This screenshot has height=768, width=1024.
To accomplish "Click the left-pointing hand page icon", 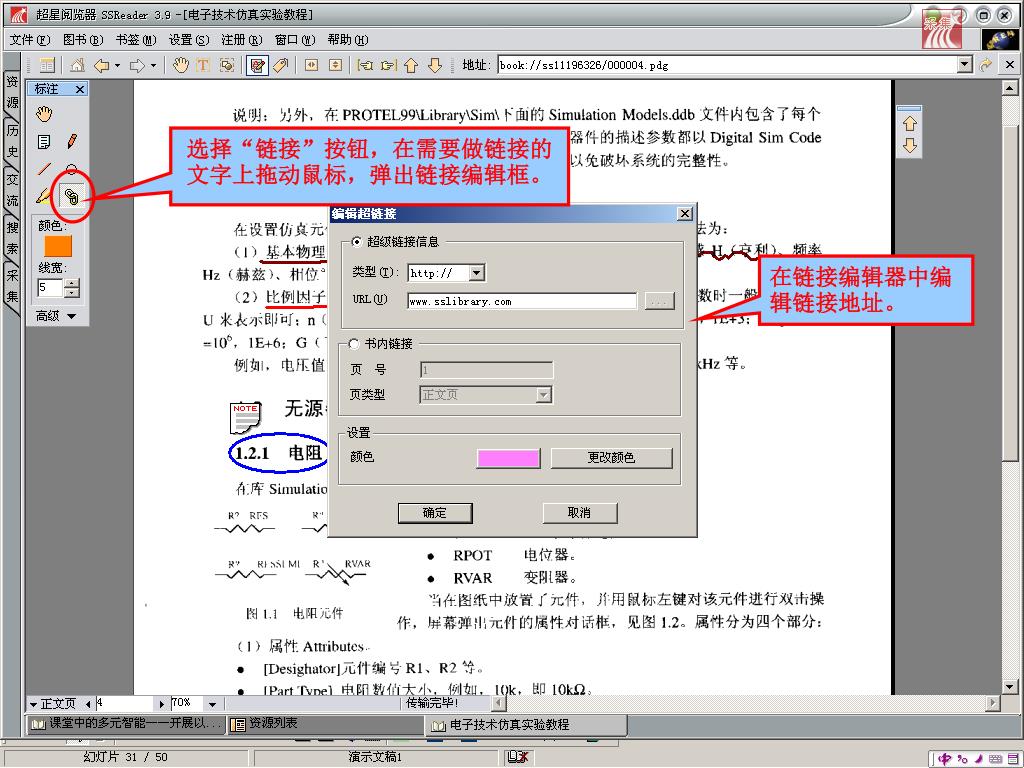I will 365,65.
